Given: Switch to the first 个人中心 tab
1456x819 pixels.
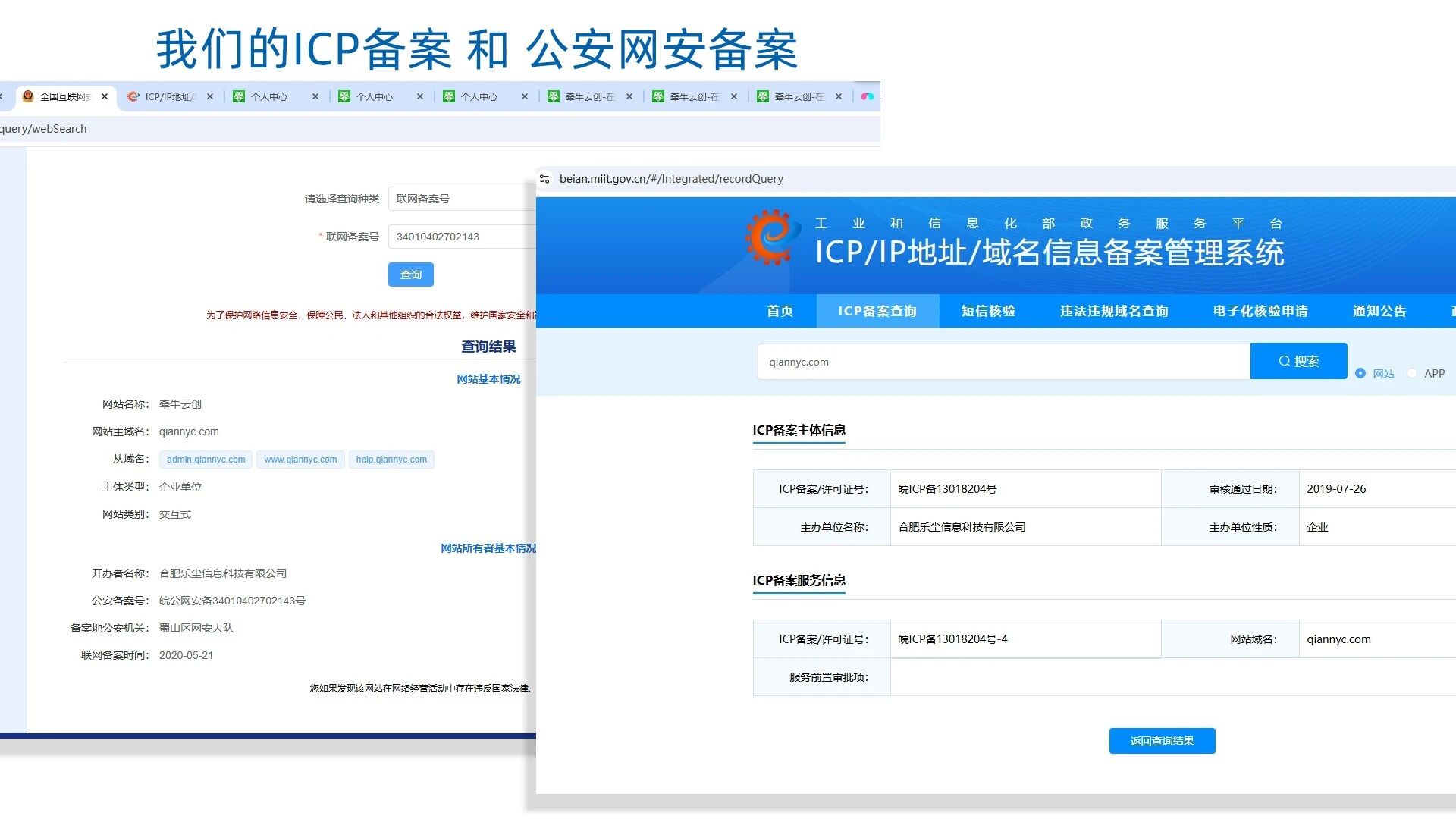Looking at the screenshot, I should [x=269, y=96].
